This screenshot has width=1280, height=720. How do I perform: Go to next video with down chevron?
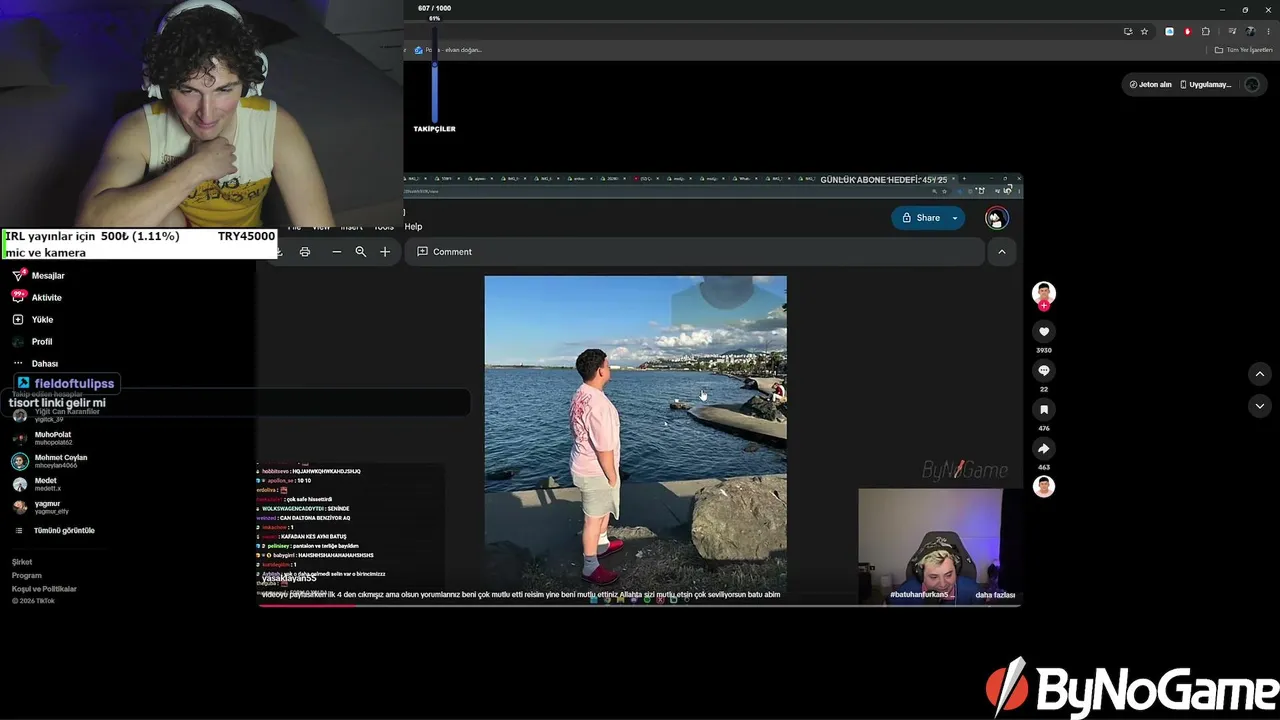(1260, 406)
